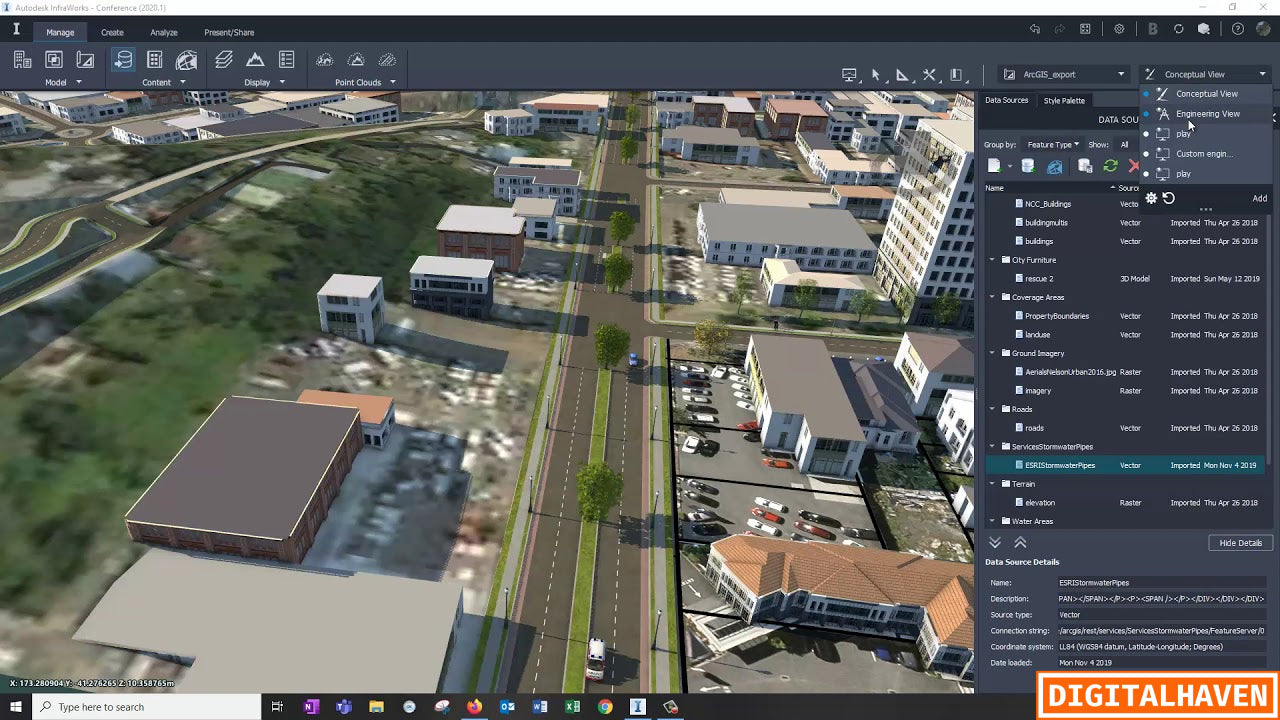Screen dimensions: 1280x720
Task: Click the Undo arrow icon
Action: click(1035, 29)
